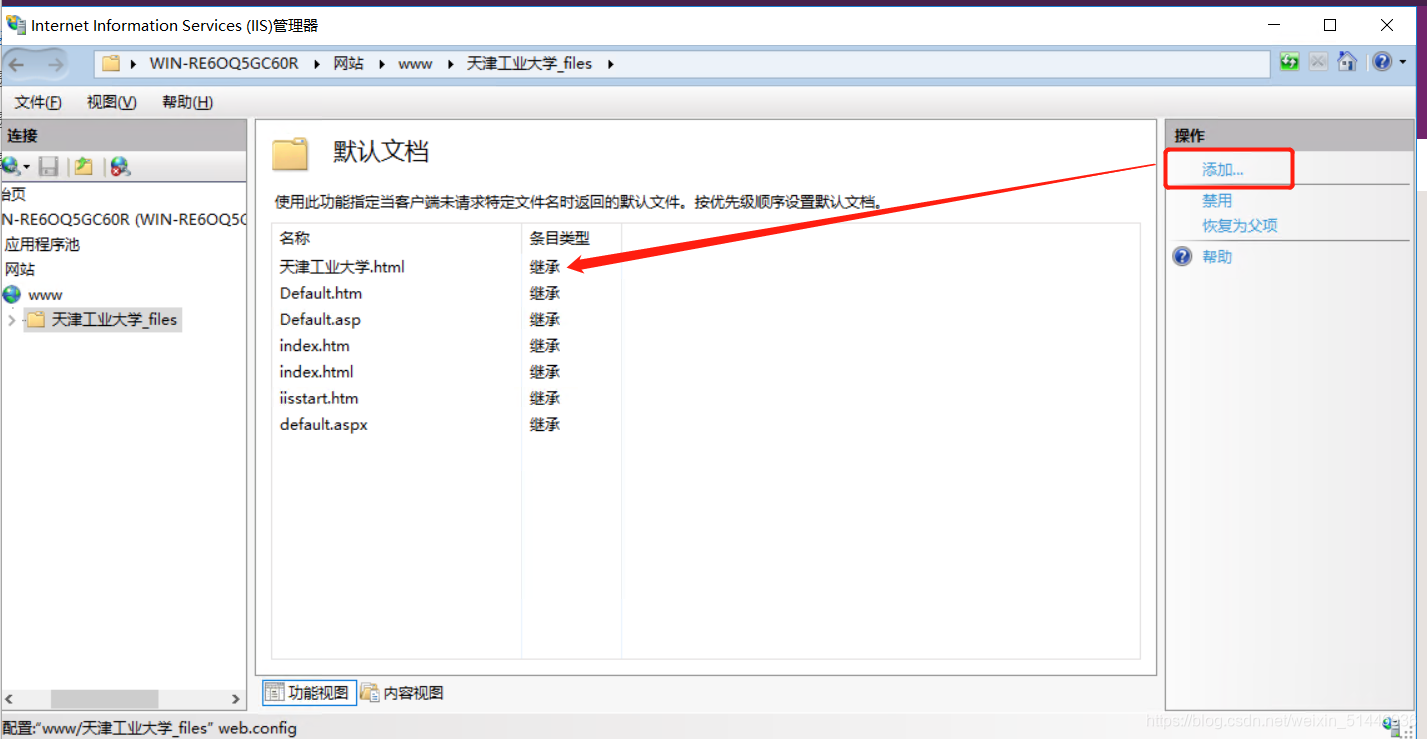
Task: Select 天津工业大学_files in the connections tree
Action: 114,320
